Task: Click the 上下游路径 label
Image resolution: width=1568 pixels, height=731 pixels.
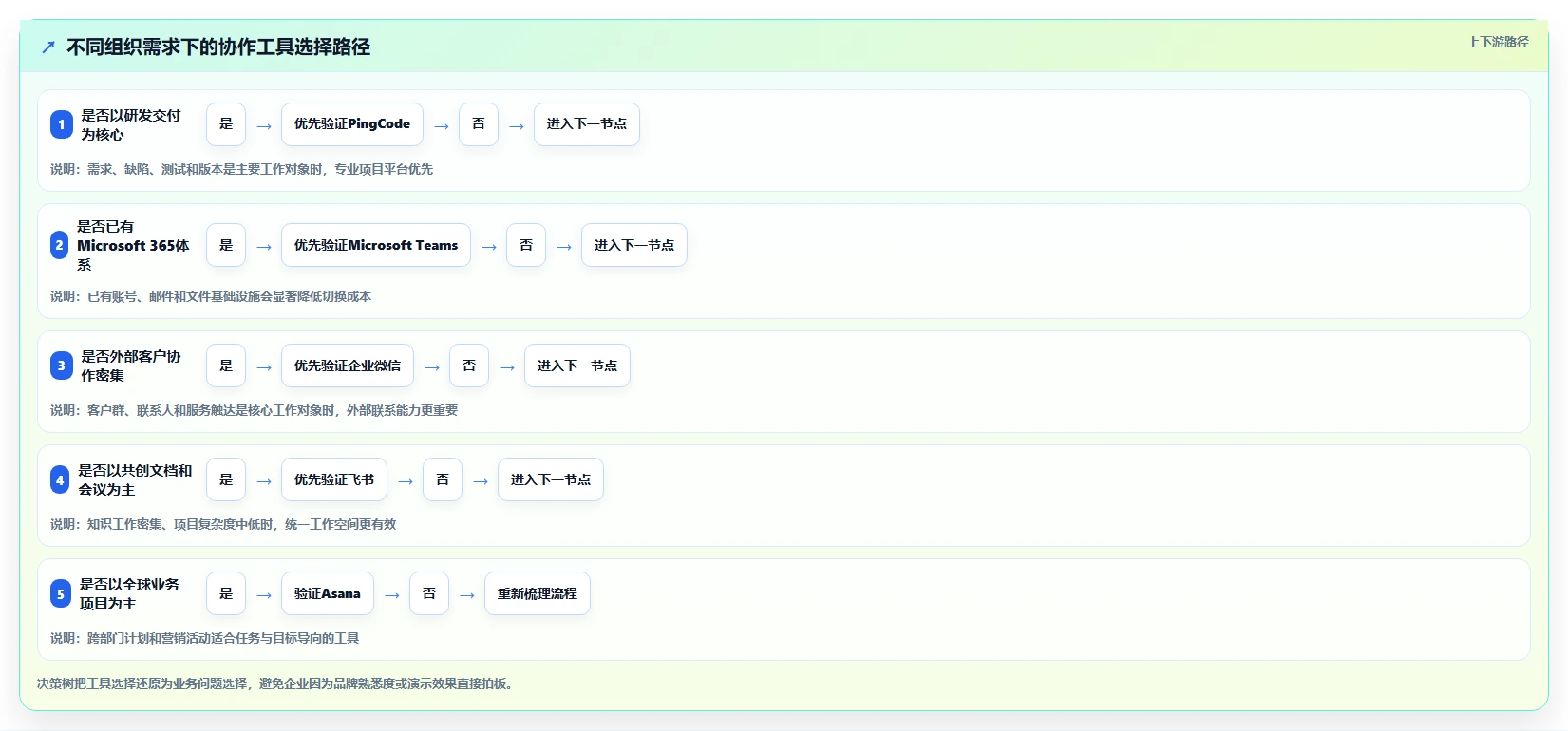Action: (x=1498, y=42)
